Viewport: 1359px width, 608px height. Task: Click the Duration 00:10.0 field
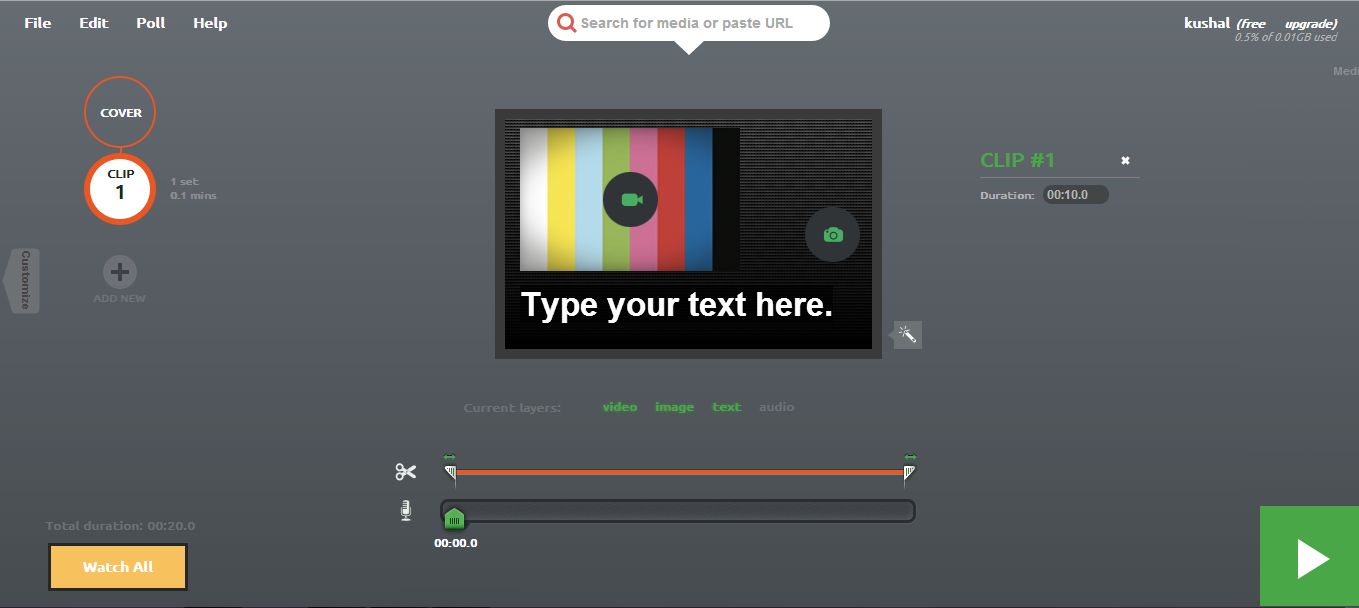tap(1076, 195)
